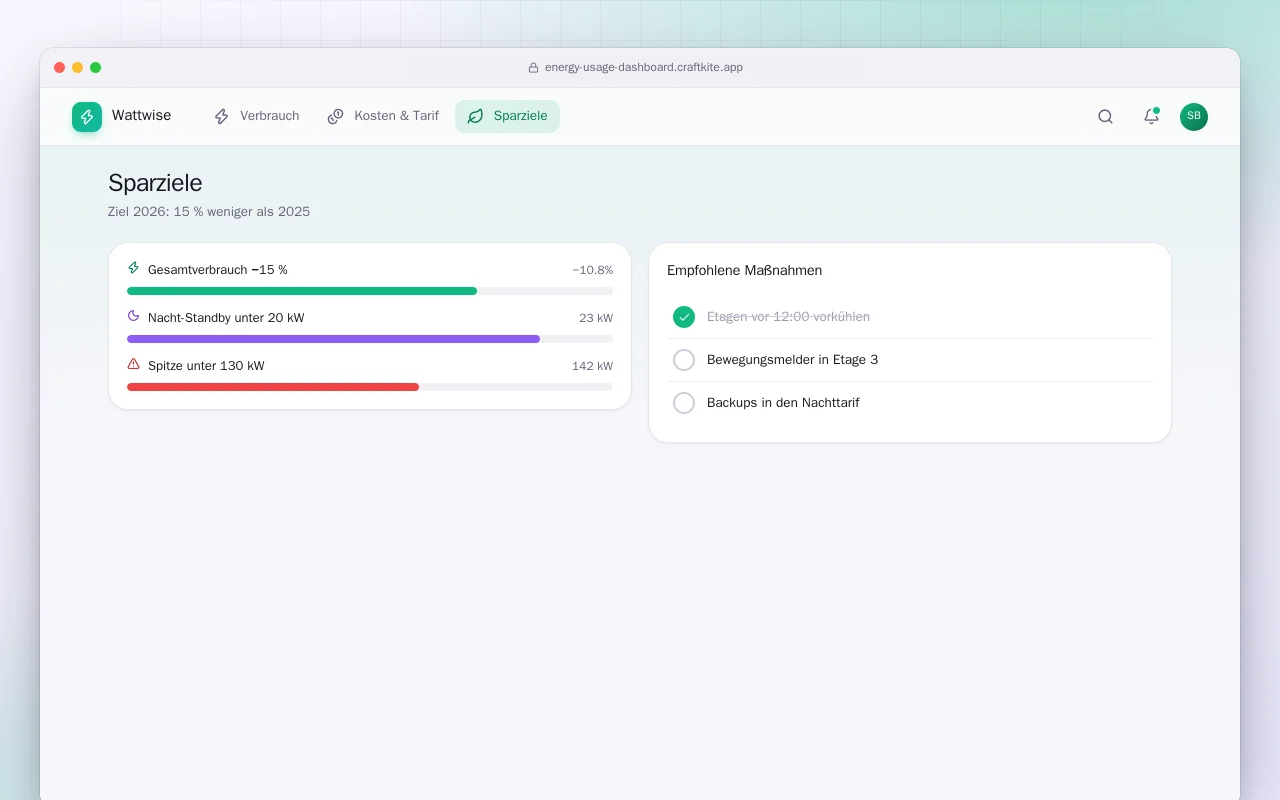
Task: Click 'Ziel 2026: 15 % weniger als 2025'
Action: pos(209,212)
